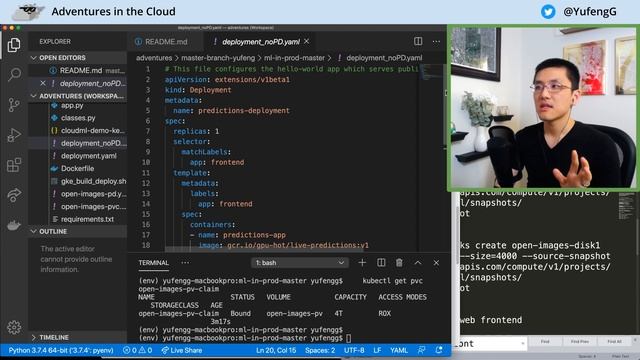
Task: Close deployment_noPD in Open Editors list
Action: click(x=43, y=83)
